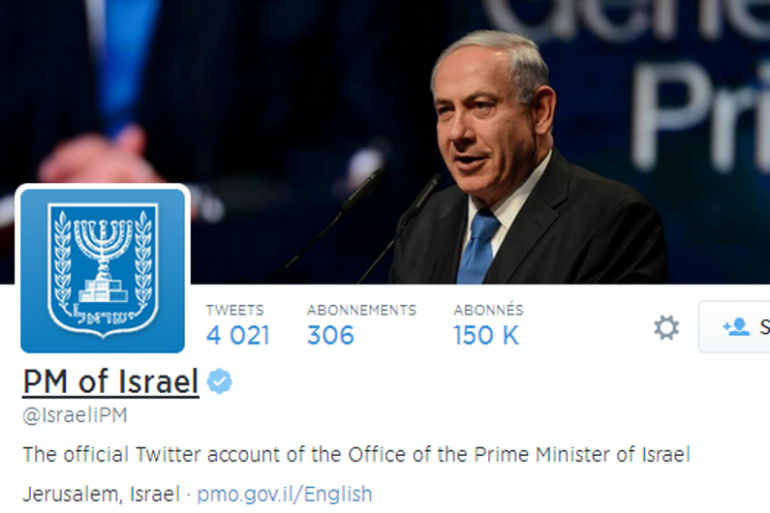Viewport: 770px width, 513px height.
Task: Open the gear settings menu
Action: pyautogui.click(x=666, y=328)
